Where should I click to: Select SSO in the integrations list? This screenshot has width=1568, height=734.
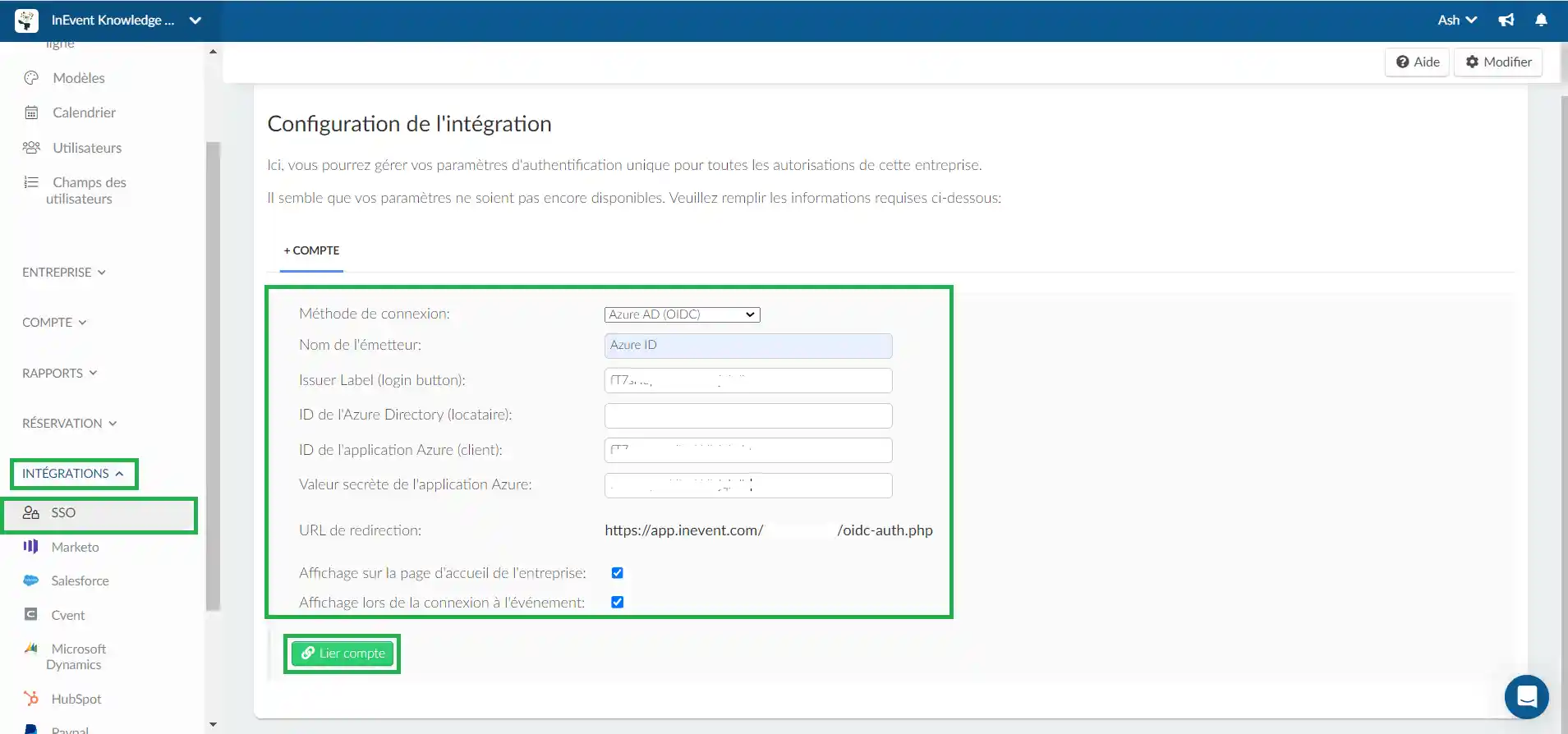(99, 513)
